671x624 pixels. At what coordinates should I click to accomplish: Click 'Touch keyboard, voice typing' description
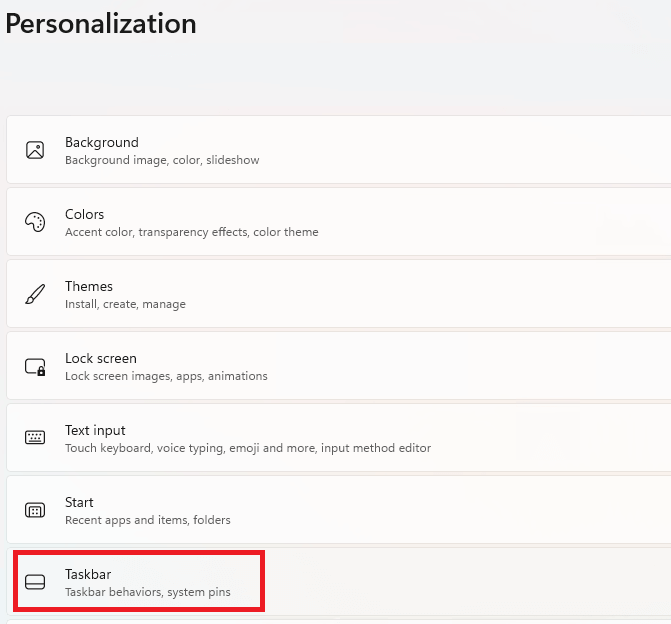pos(145,448)
